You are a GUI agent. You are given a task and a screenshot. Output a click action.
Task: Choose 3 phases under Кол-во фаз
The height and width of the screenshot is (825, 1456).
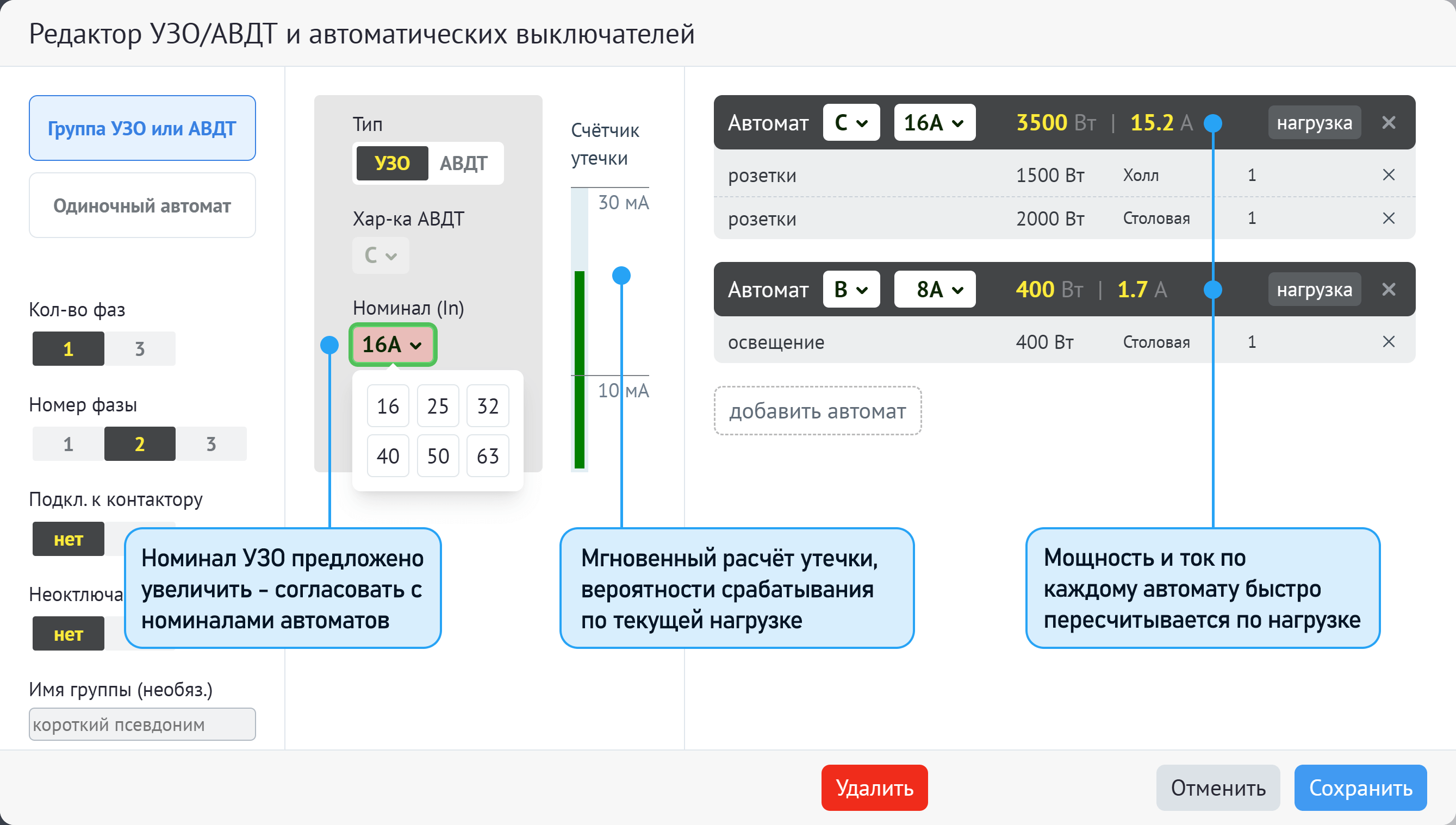pos(140,348)
